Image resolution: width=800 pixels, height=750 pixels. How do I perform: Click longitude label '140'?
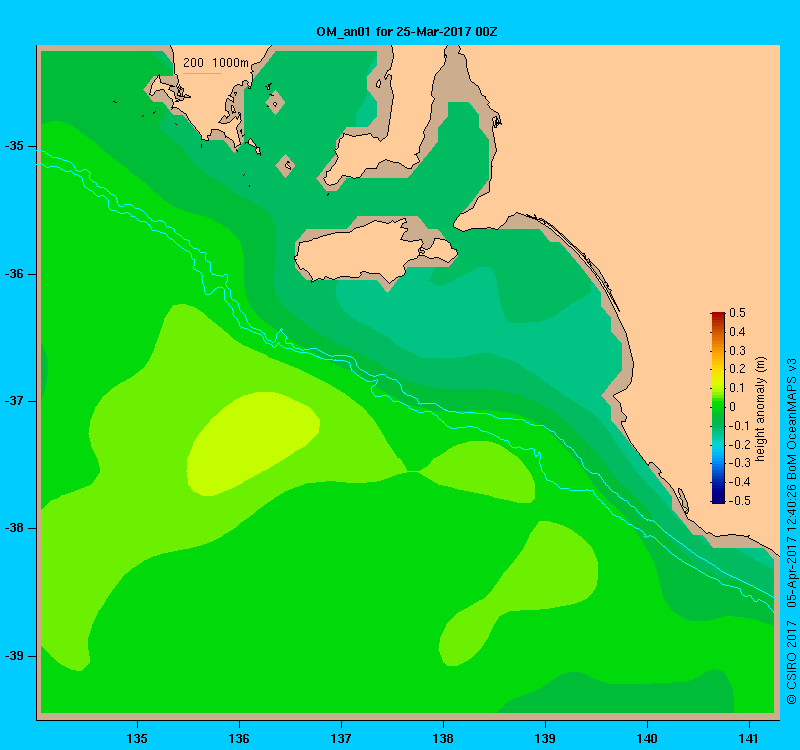pyautogui.click(x=647, y=738)
